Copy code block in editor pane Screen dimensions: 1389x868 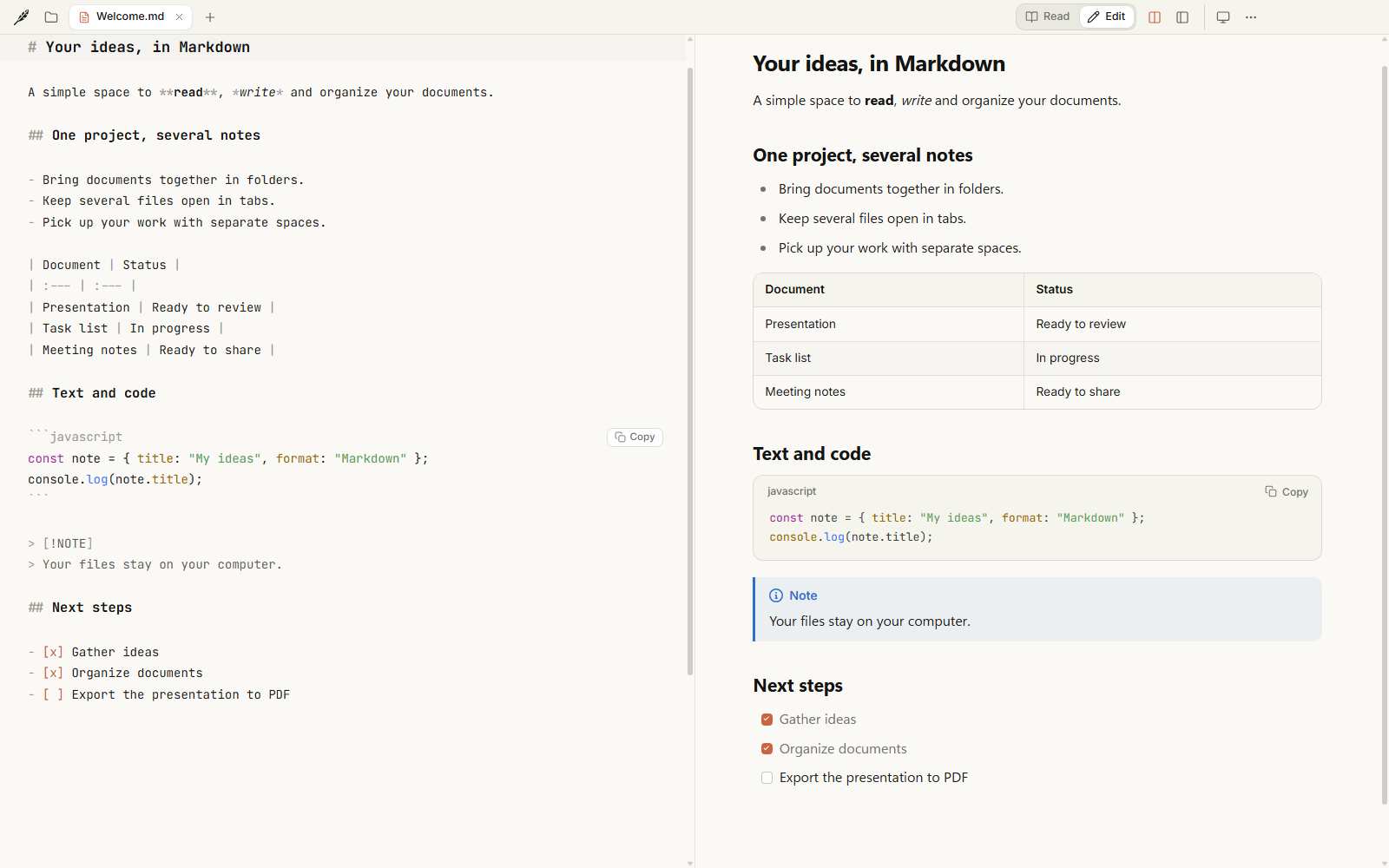635,437
